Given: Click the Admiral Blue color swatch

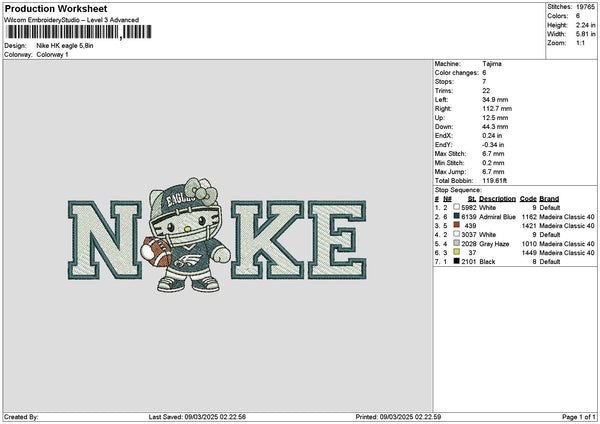Looking at the screenshot, I should (456, 216).
